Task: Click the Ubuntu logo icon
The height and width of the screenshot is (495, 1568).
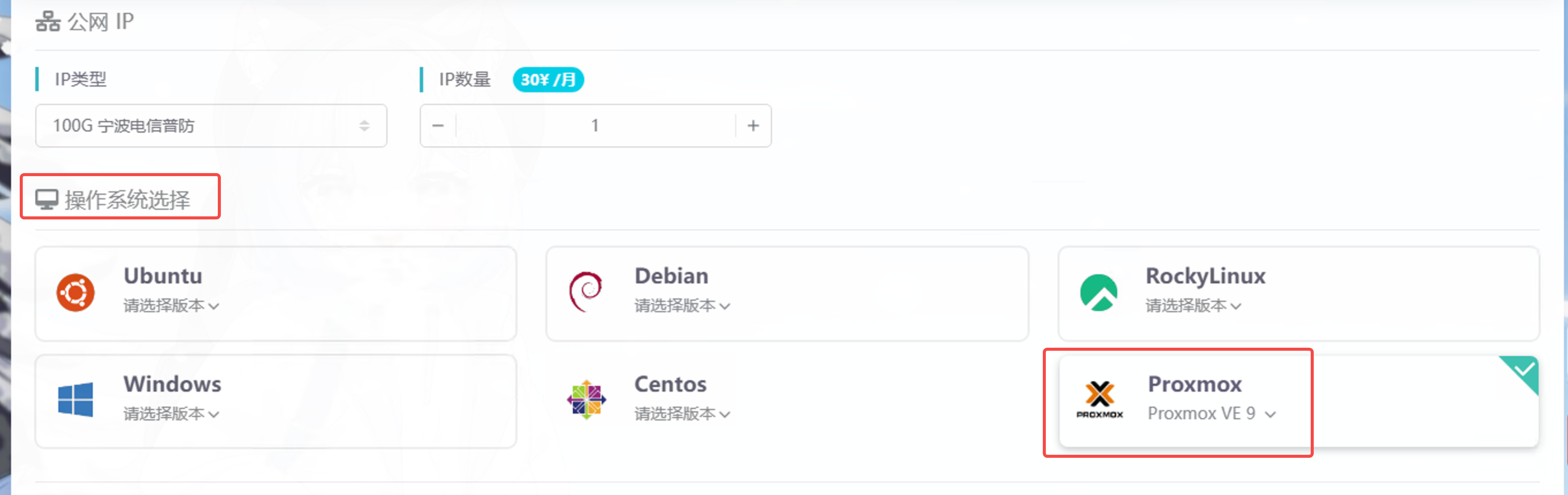Action: point(76,293)
